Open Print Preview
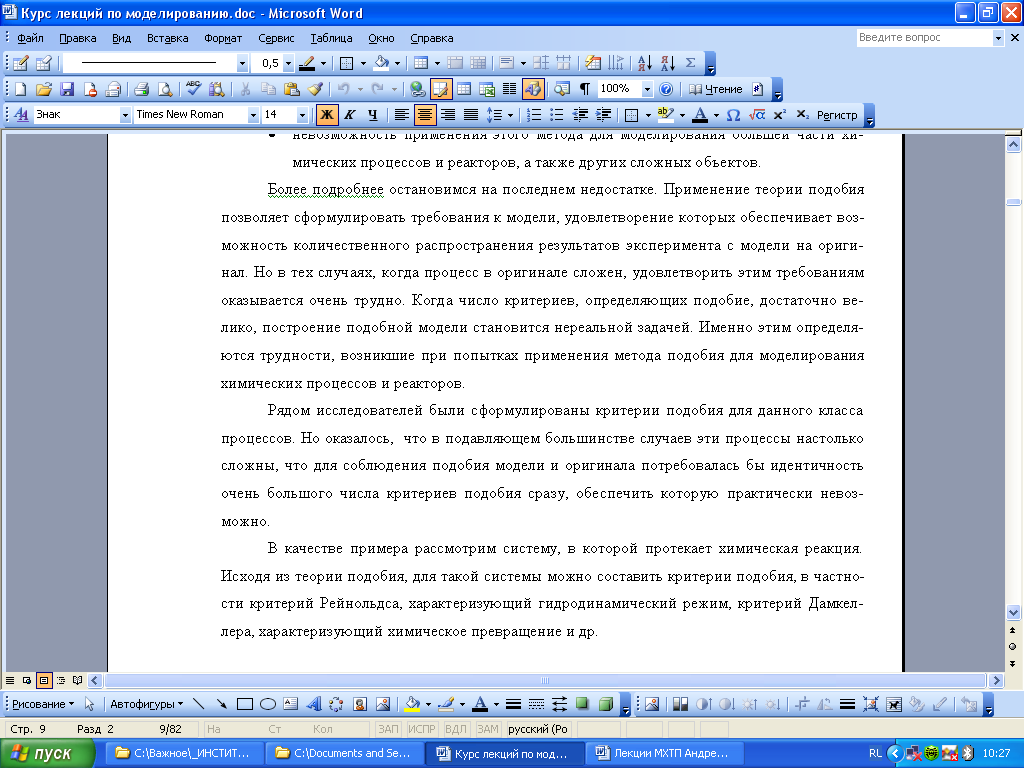The image size is (1024, 768). [165, 89]
